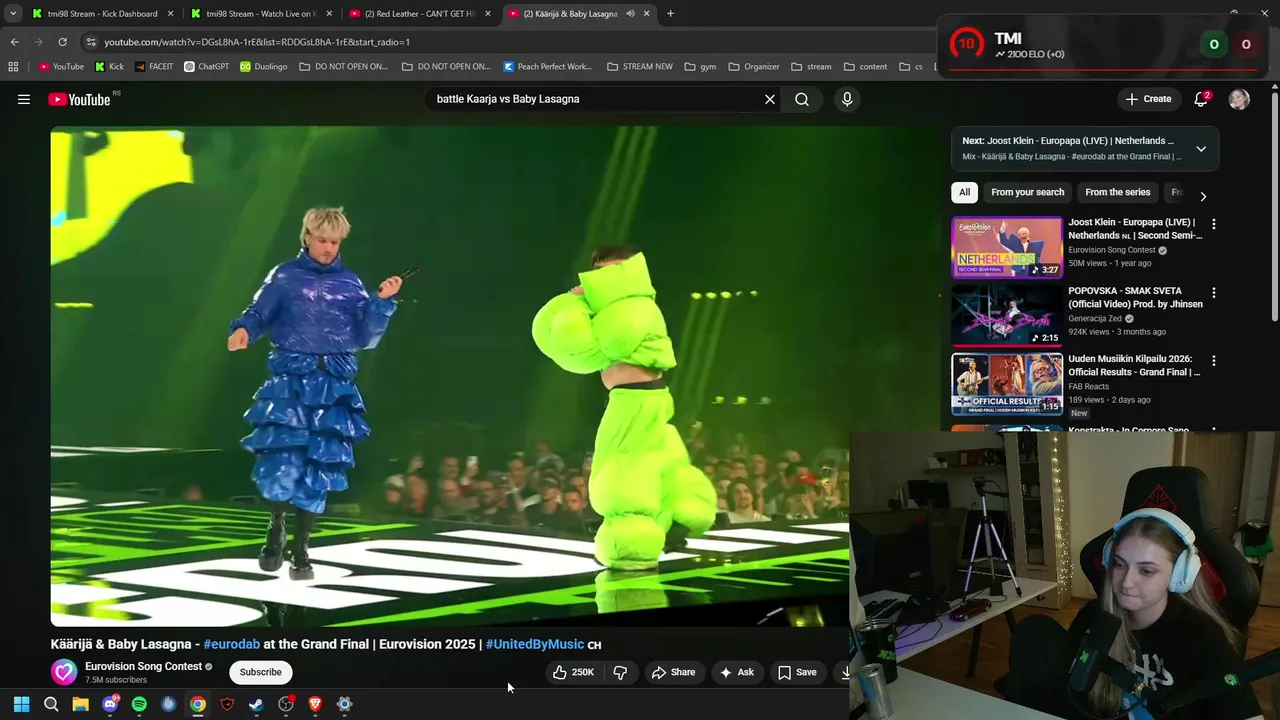Click the Chrome address bar URL

click(x=257, y=42)
